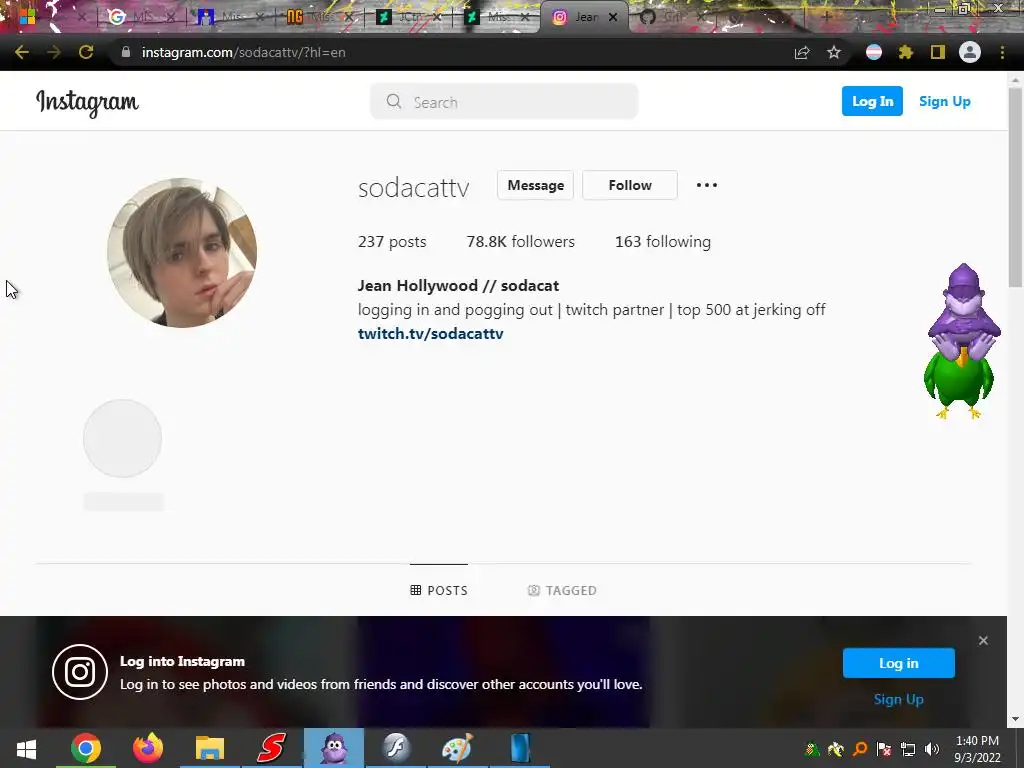Switch to the TAGGED tab
Viewport: 1024px width, 768px height.
562,590
